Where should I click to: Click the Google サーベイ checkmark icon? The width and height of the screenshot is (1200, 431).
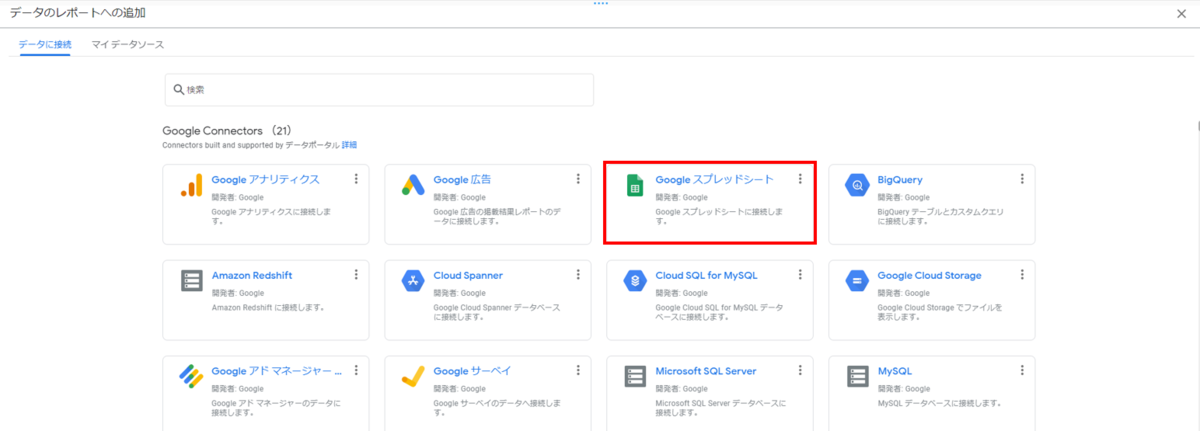pyautogui.click(x=413, y=377)
